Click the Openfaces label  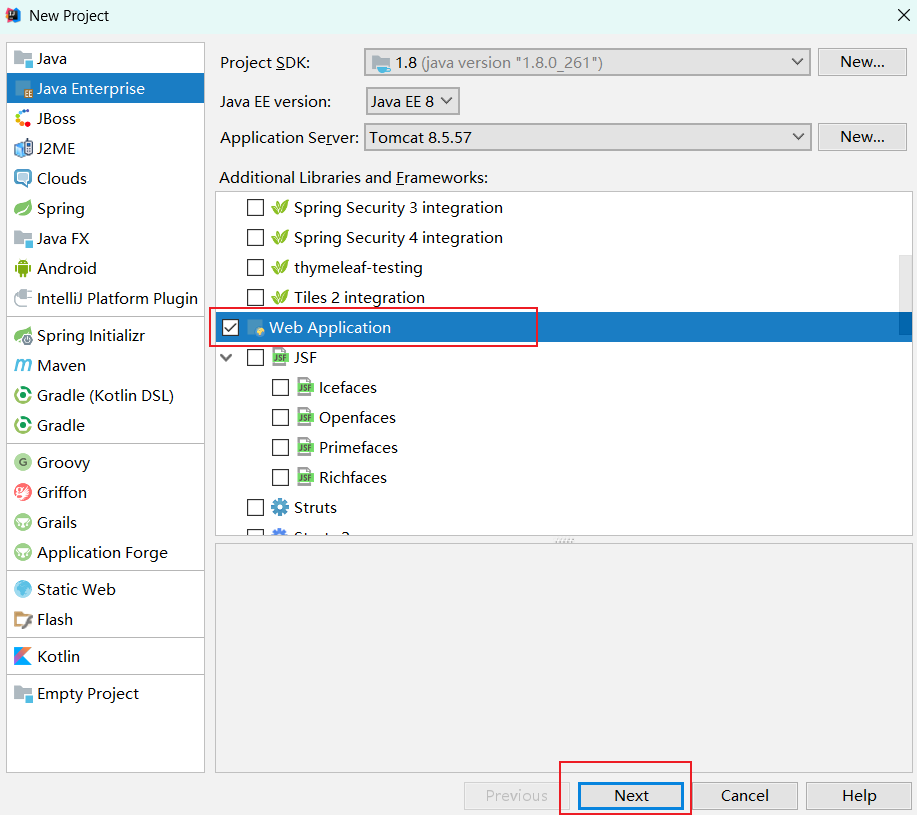point(357,417)
